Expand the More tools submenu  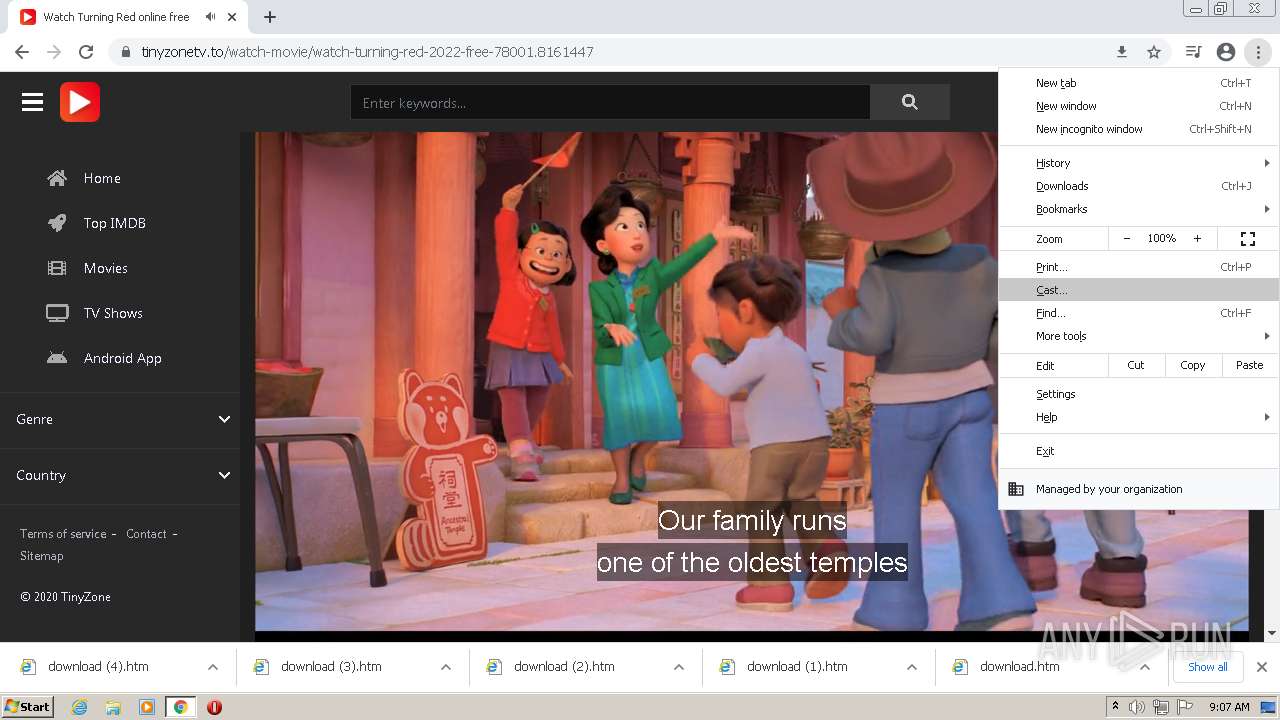click(1139, 336)
